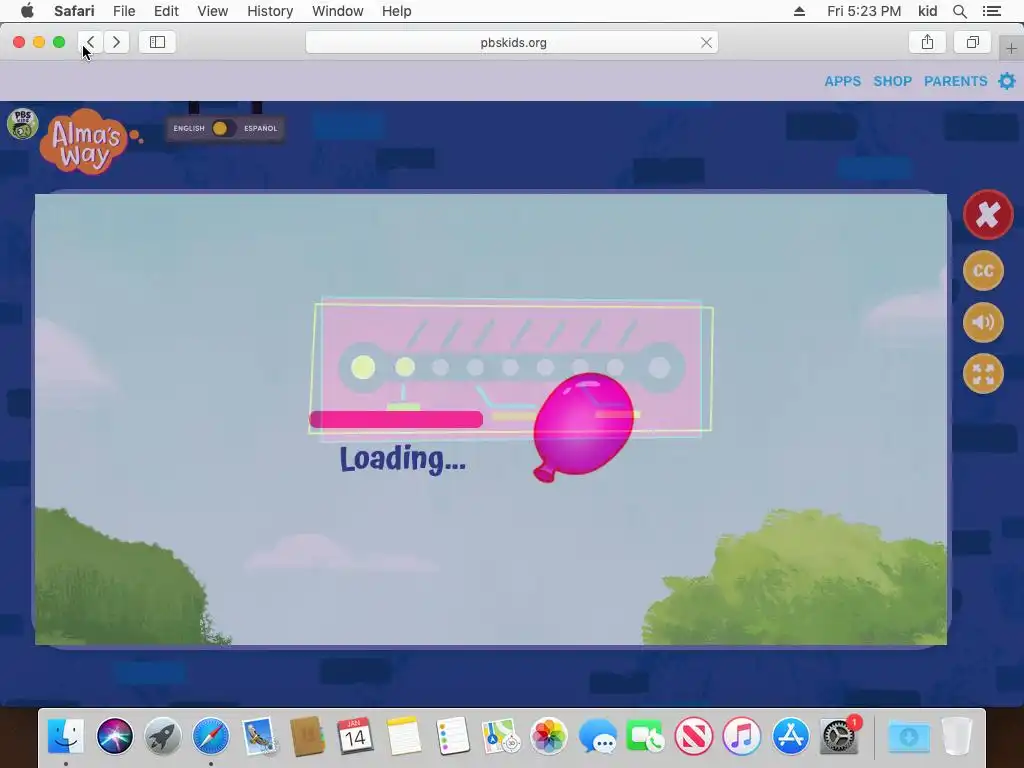Stop loading with the address bar X
Viewport: 1024px width, 768px height.
pos(706,42)
